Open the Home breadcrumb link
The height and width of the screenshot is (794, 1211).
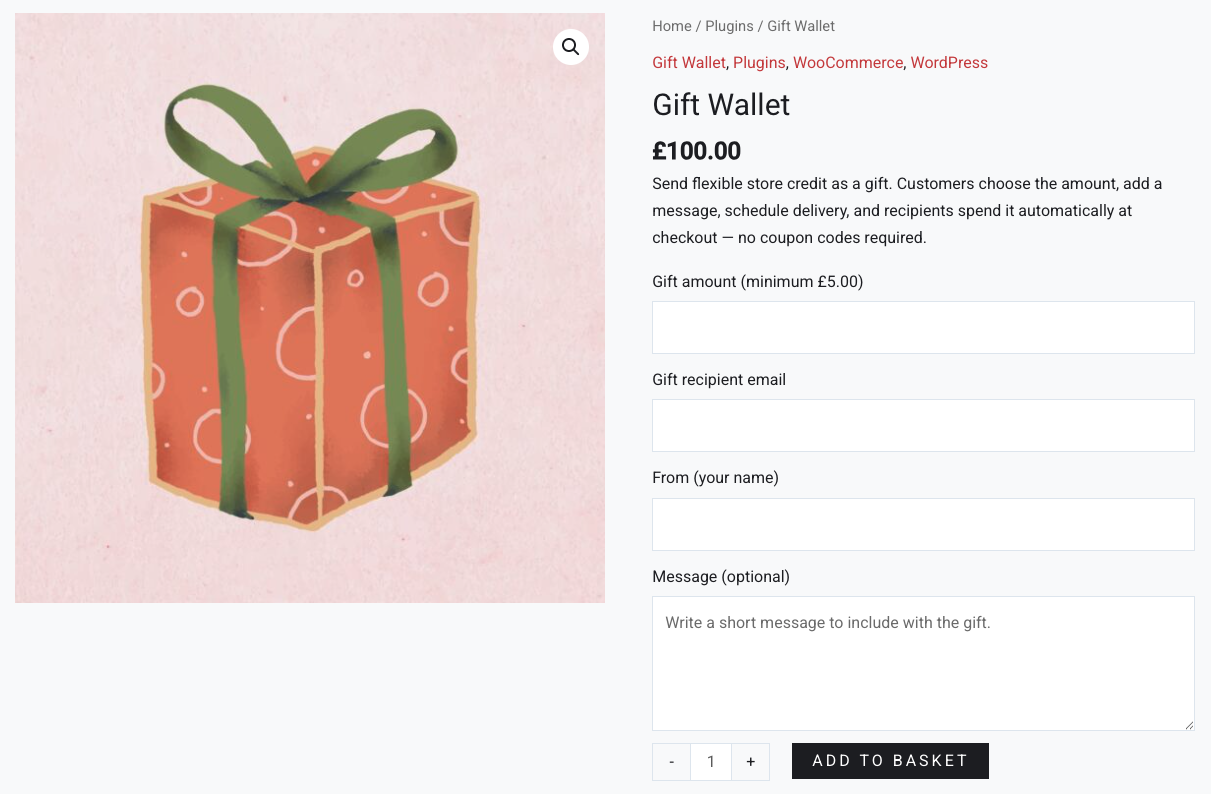point(671,26)
